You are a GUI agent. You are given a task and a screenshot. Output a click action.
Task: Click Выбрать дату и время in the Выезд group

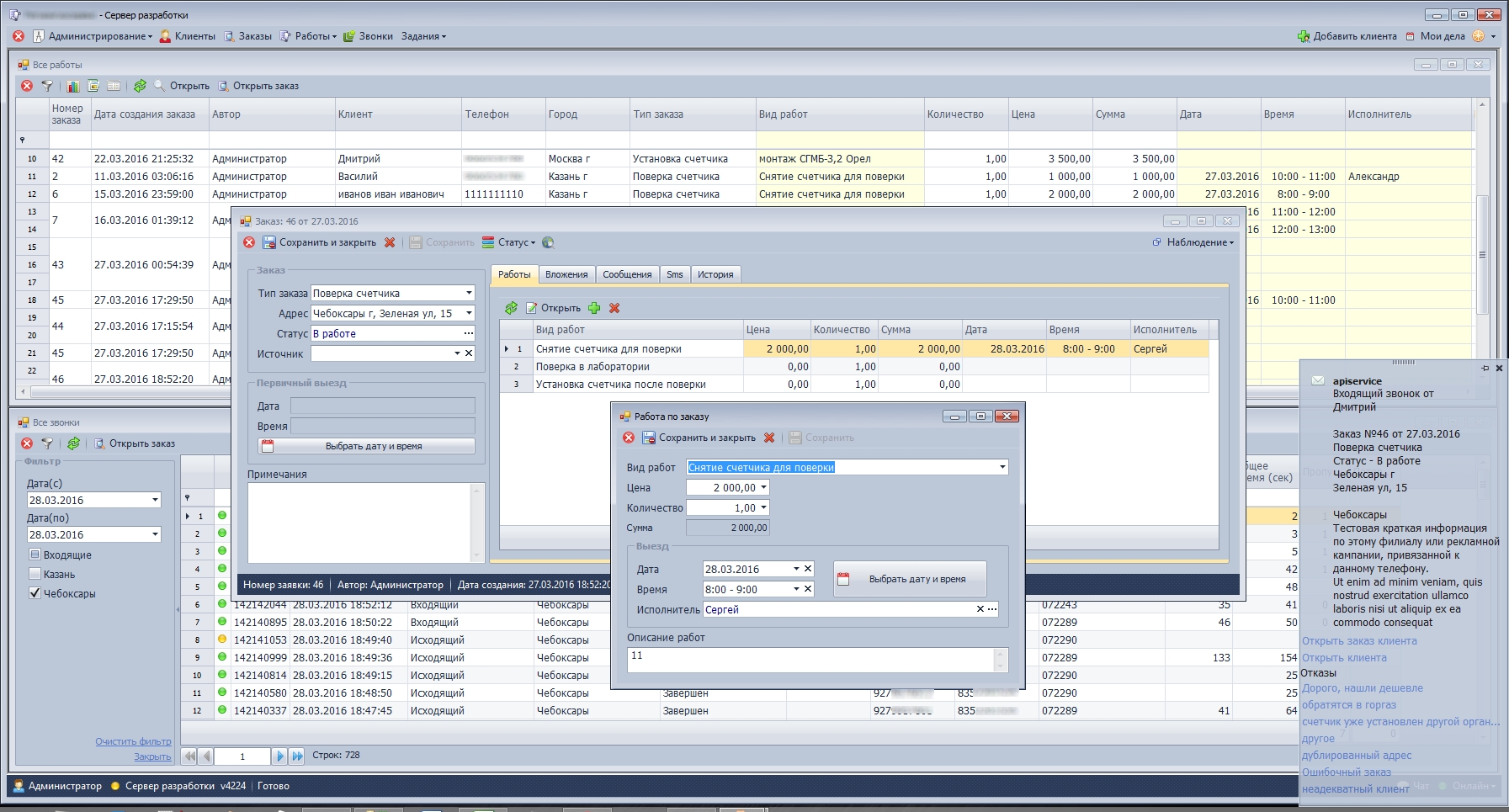click(x=909, y=579)
